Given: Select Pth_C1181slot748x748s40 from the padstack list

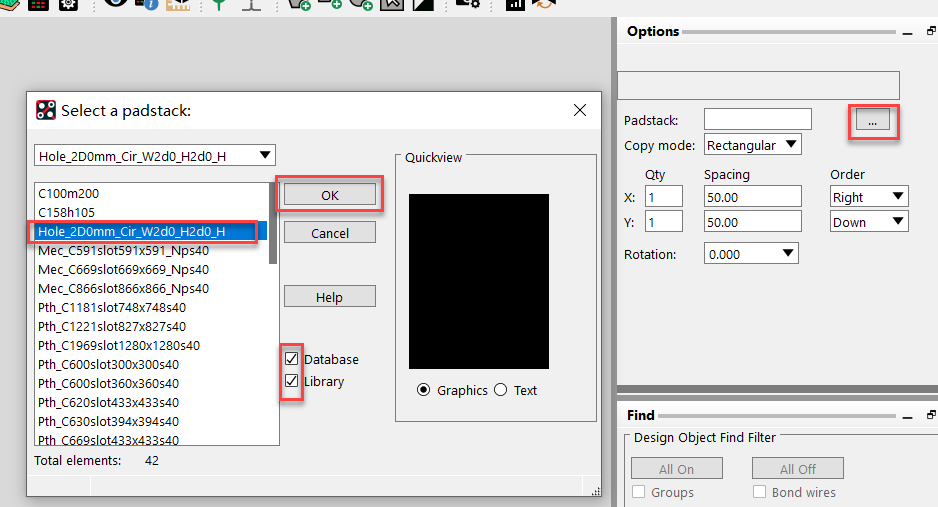Looking at the screenshot, I should [x=111, y=307].
